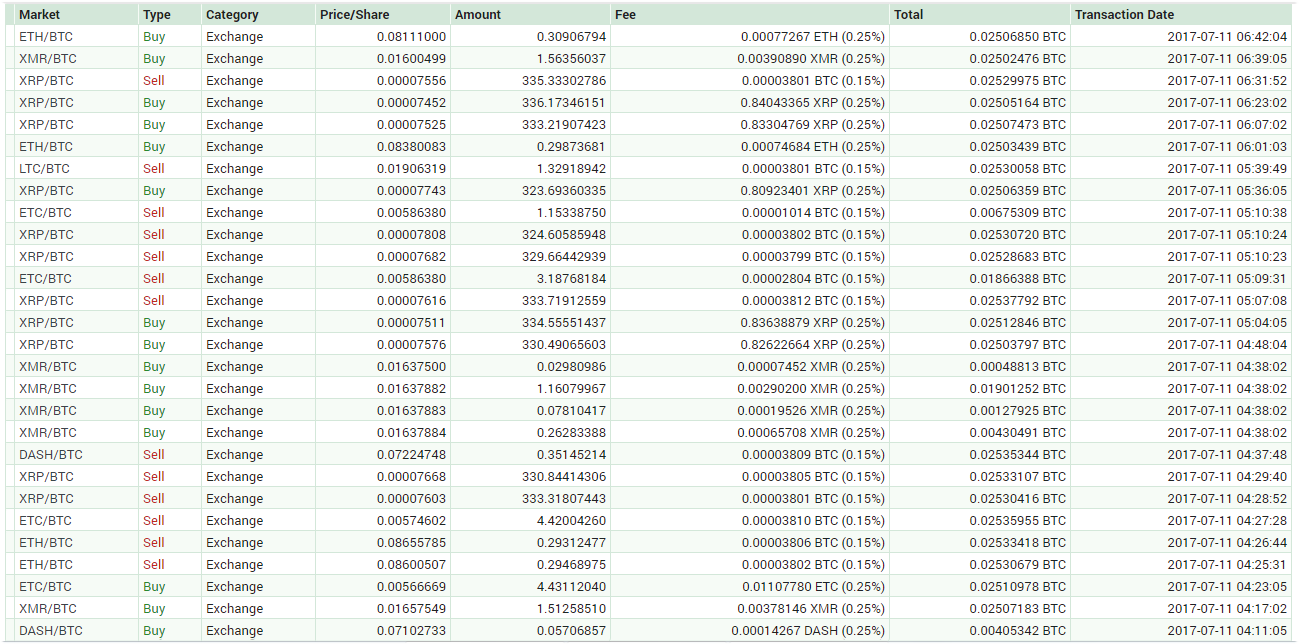Click the fee 0.00002804 BTC (0.15%)

click(x=813, y=279)
